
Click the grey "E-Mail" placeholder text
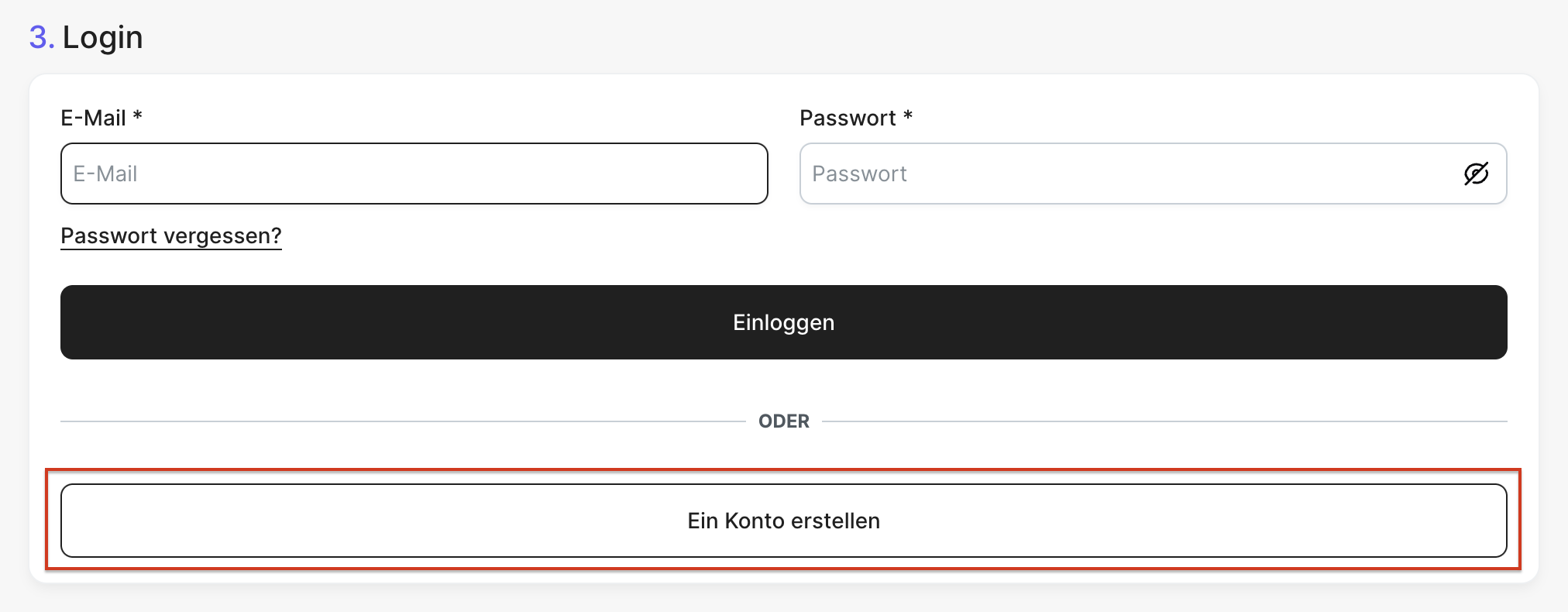pos(105,174)
